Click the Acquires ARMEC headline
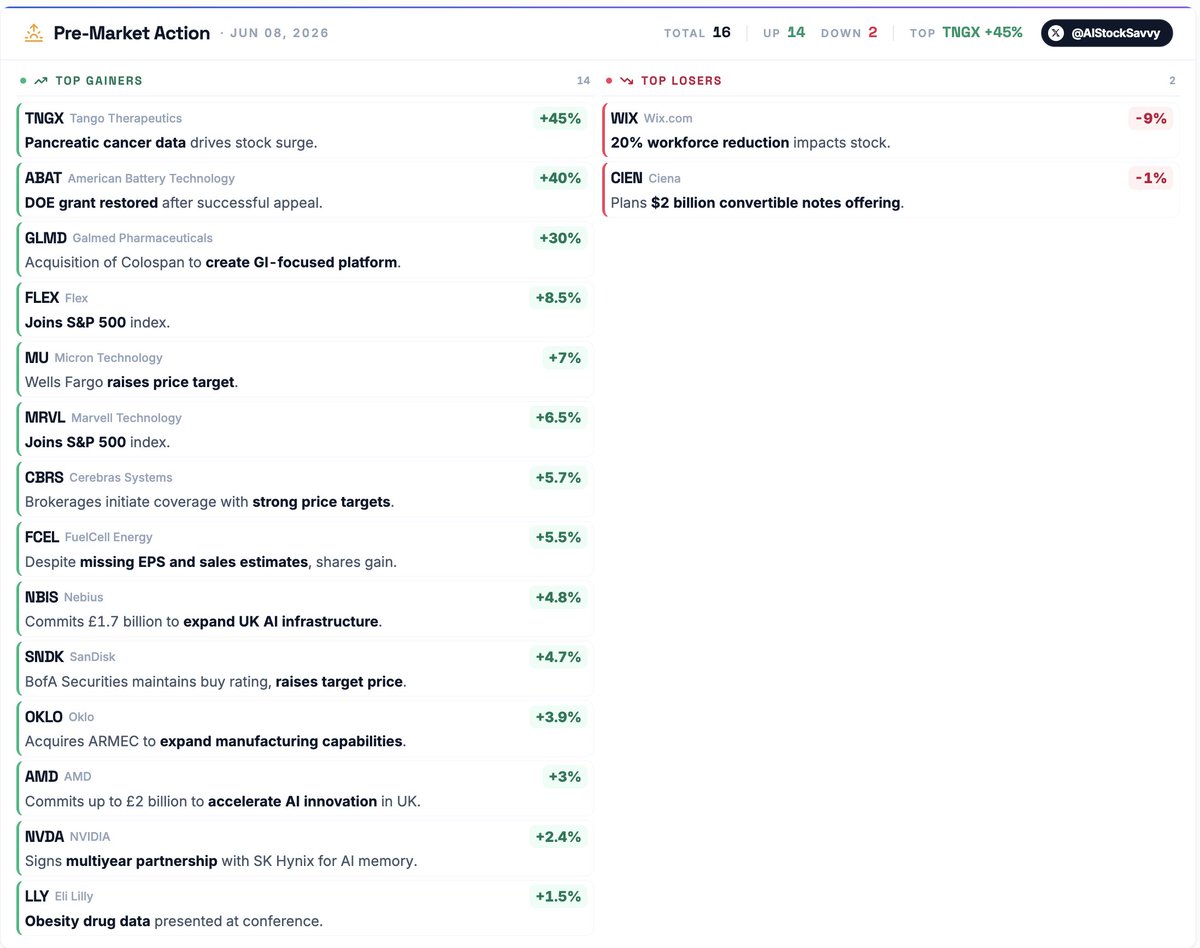1200x948 pixels. [x=216, y=742]
